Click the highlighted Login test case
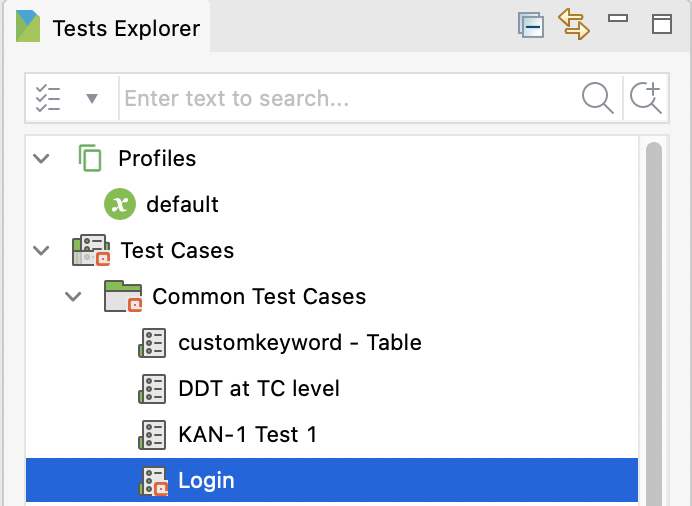Viewport: 692px width, 506px height. [x=206, y=480]
